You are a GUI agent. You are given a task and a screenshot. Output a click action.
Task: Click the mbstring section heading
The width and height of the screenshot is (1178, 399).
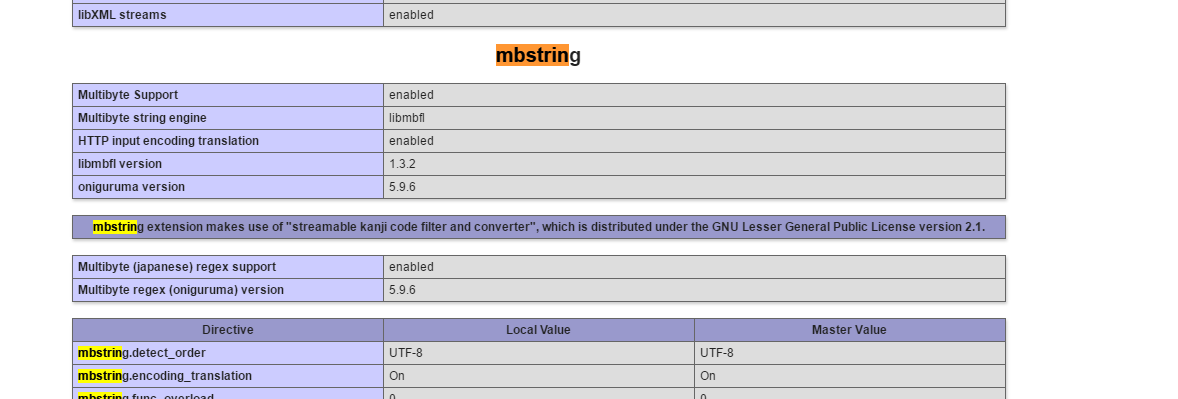pyautogui.click(x=538, y=56)
